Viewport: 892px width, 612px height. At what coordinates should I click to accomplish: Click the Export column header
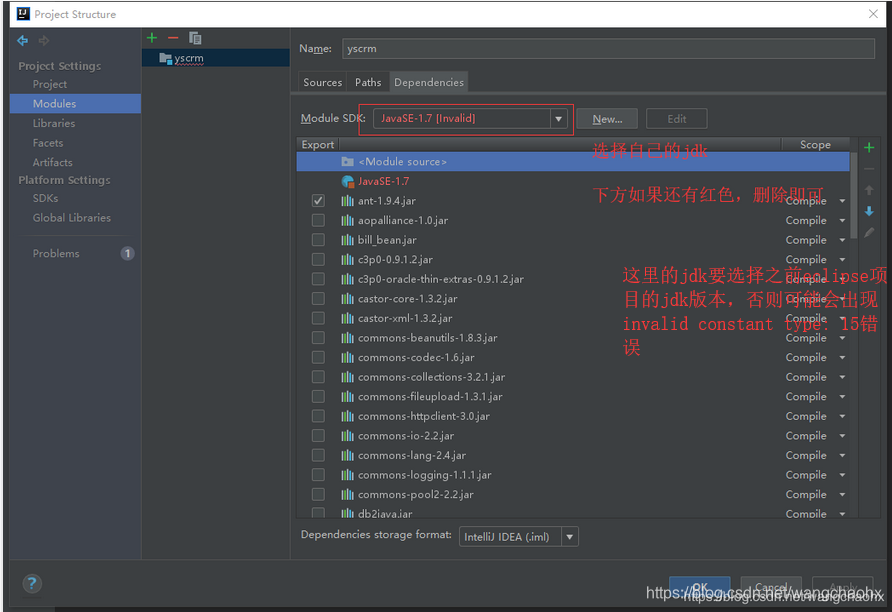[x=317, y=144]
